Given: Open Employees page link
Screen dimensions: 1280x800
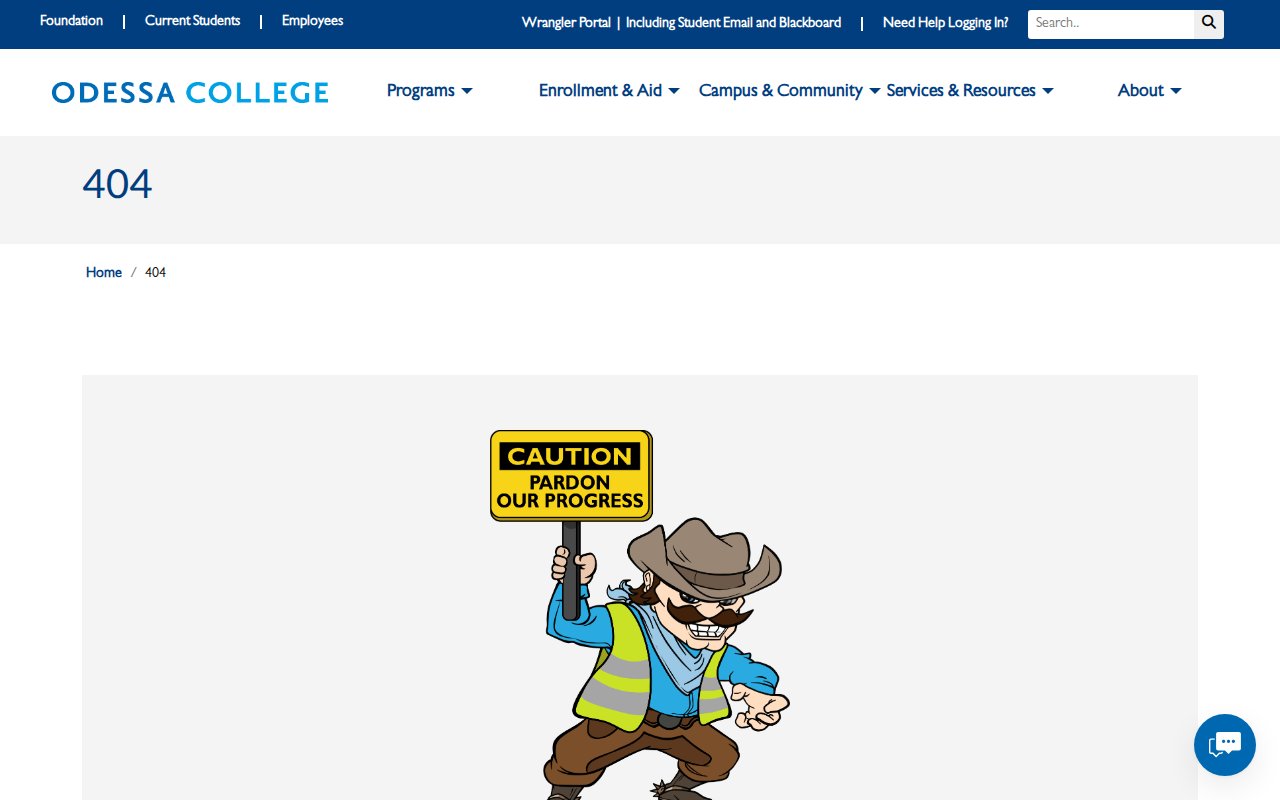Looking at the screenshot, I should tap(312, 21).
